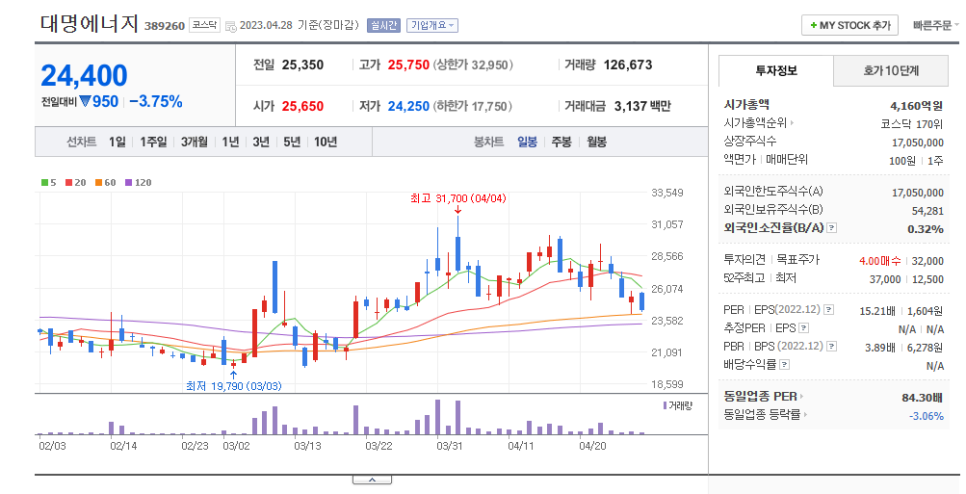Click the -3.75% change rate
Viewport: 966px width, 494px height.
point(156,102)
